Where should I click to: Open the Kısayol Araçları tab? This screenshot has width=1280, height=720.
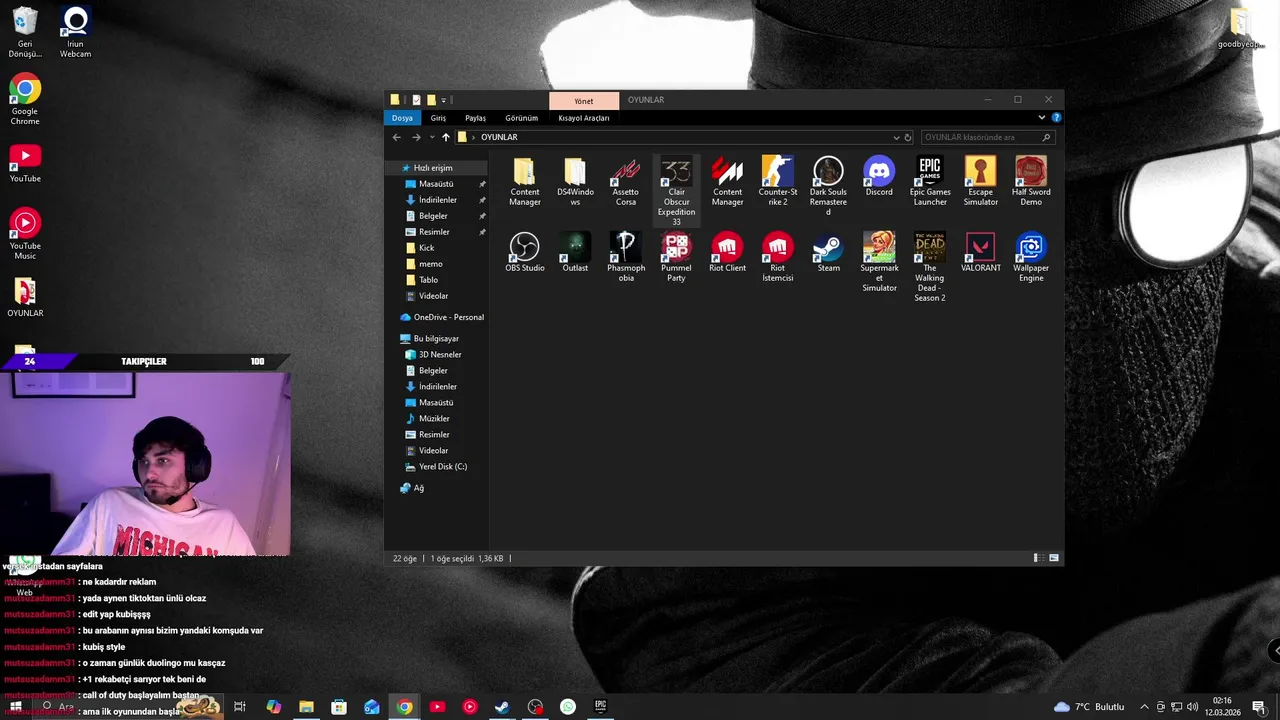(583, 118)
